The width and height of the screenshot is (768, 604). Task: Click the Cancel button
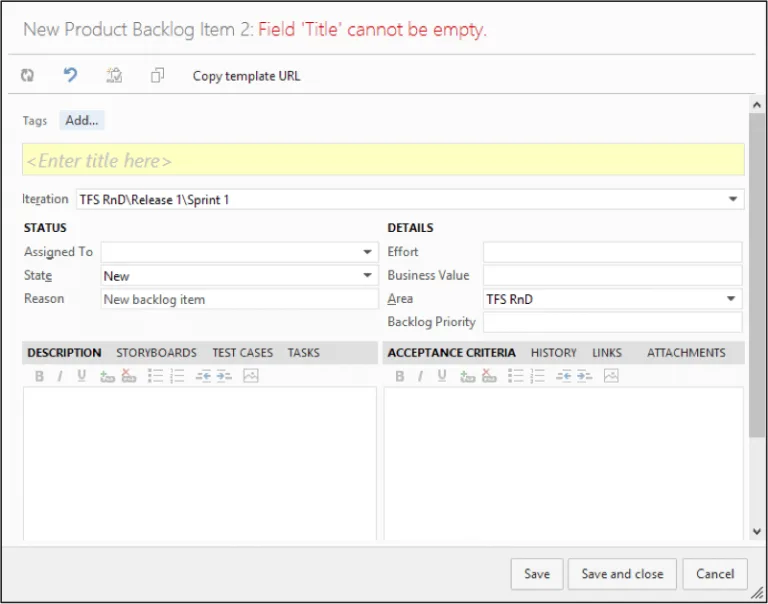(715, 574)
